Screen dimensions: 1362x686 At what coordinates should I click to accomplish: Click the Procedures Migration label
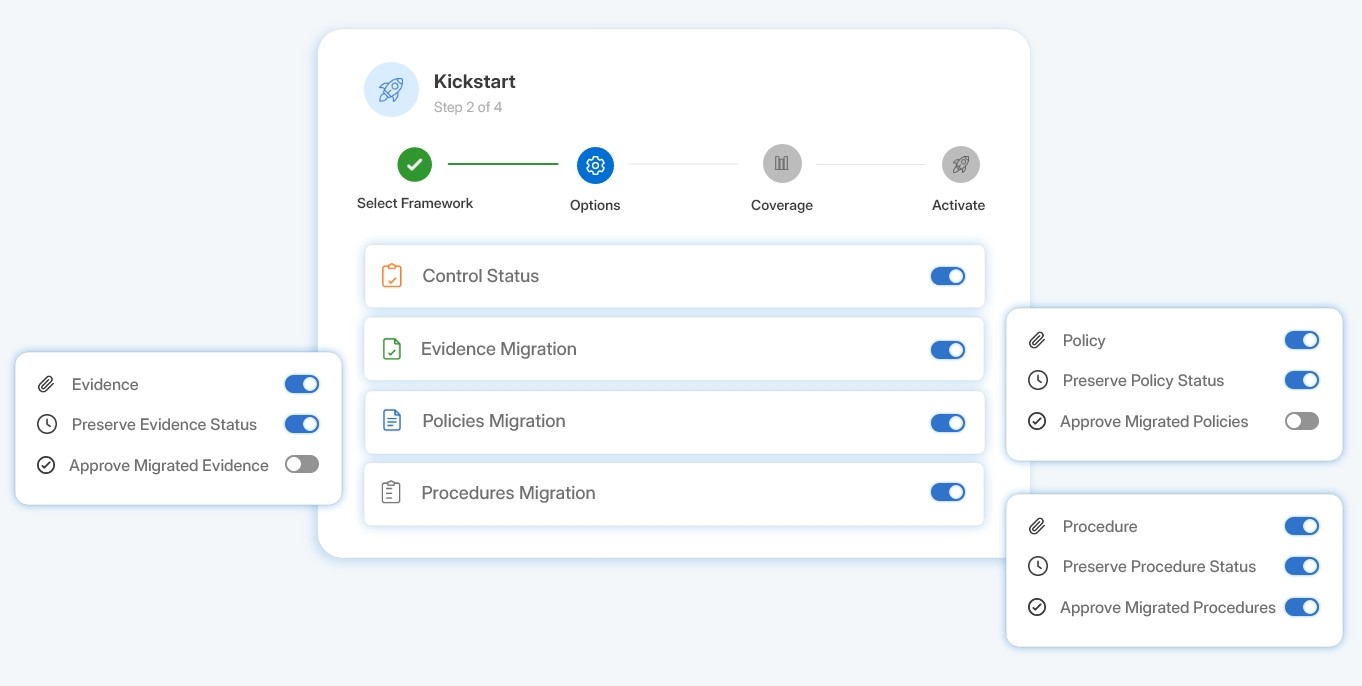click(x=508, y=493)
